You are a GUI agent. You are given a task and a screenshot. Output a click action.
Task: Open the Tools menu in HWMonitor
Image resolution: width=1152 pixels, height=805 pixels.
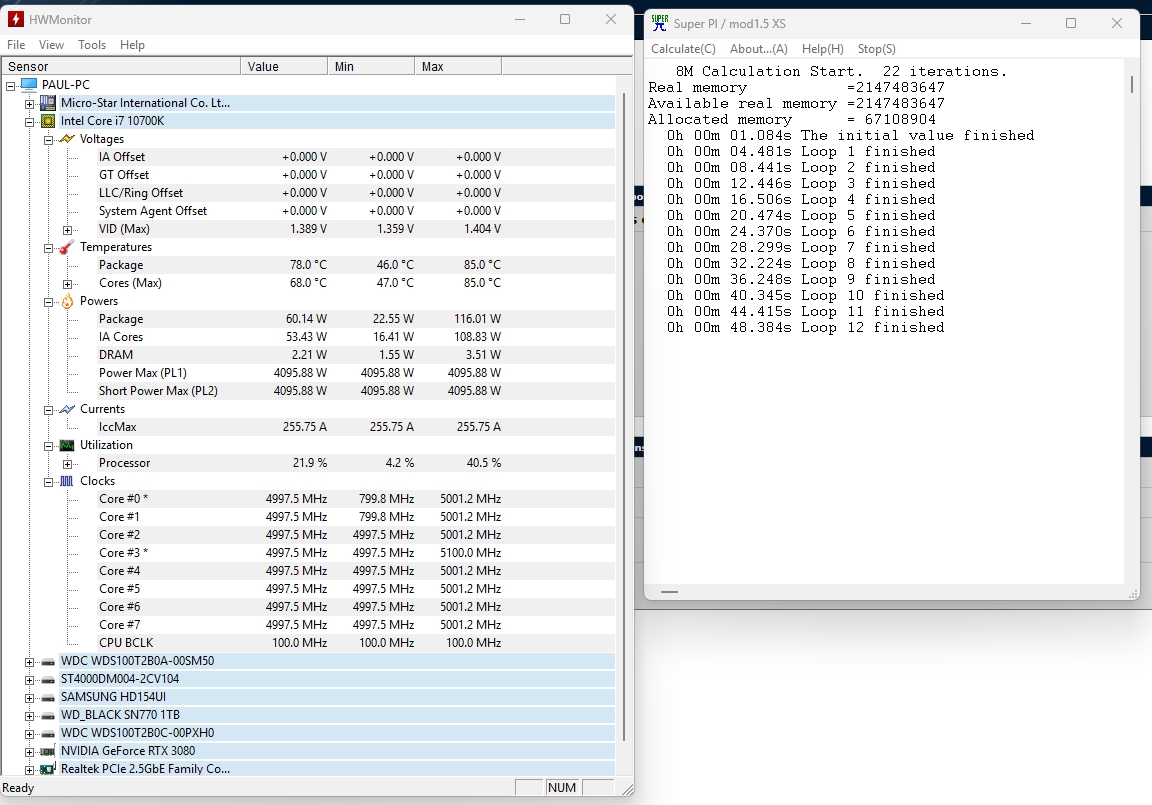click(x=92, y=45)
